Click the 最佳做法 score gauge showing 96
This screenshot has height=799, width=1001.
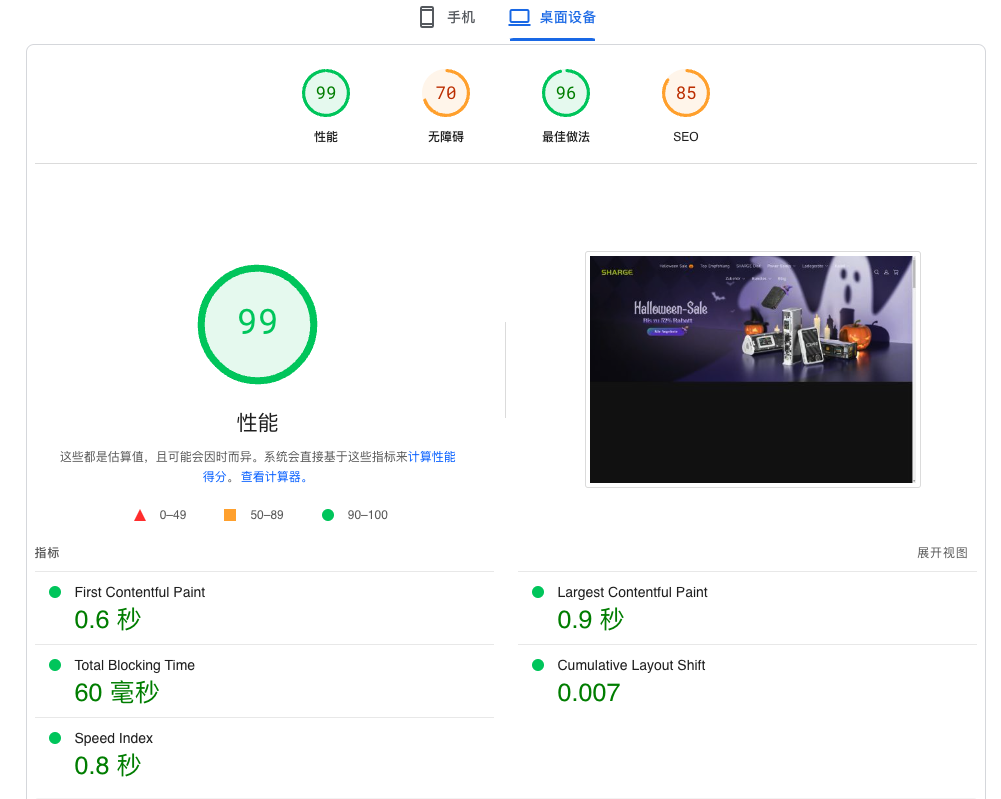pyautogui.click(x=565, y=92)
